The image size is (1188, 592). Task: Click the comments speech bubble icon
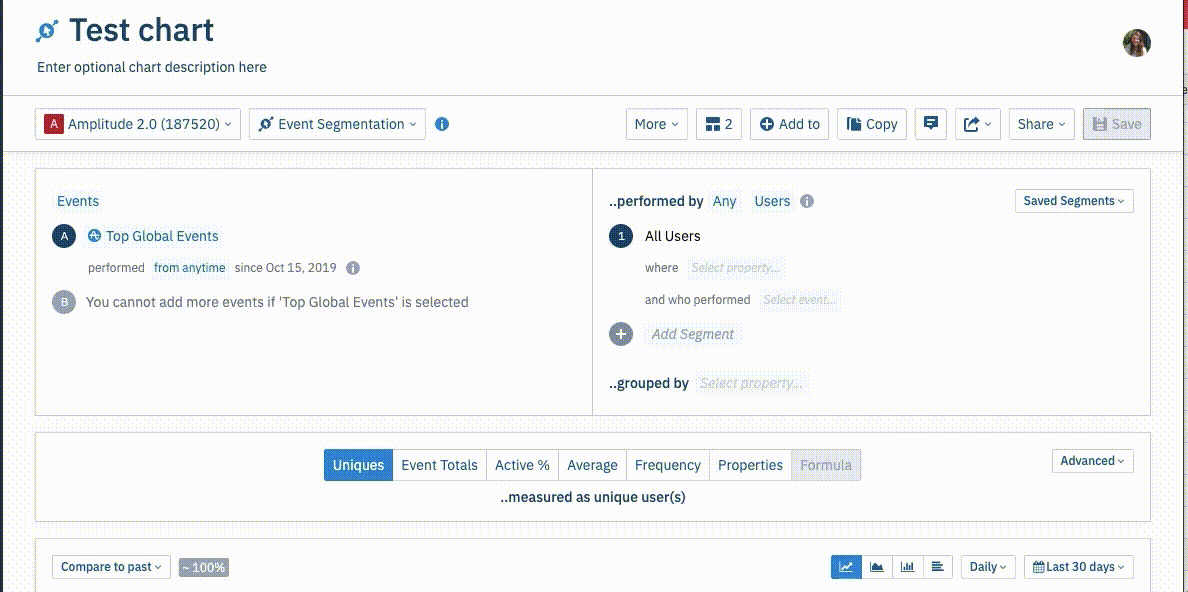(931, 124)
